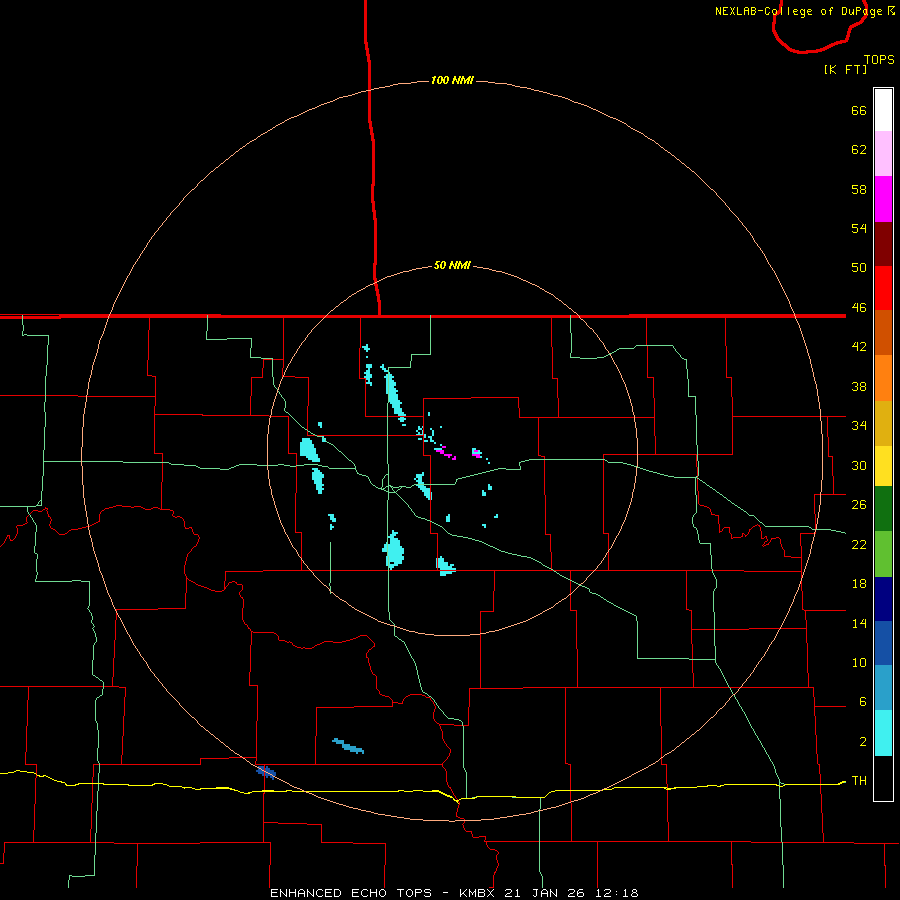Click the ENHANCED ECHO TOPS title text
The image size is (900, 900).
(351, 893)
